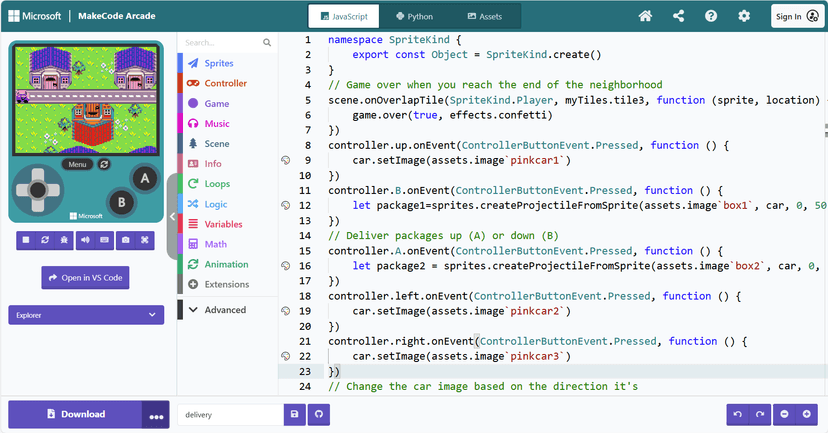The height and width of the screenshot is (433, 828).
Task: Download the project
Action: (x=76, y=415)
